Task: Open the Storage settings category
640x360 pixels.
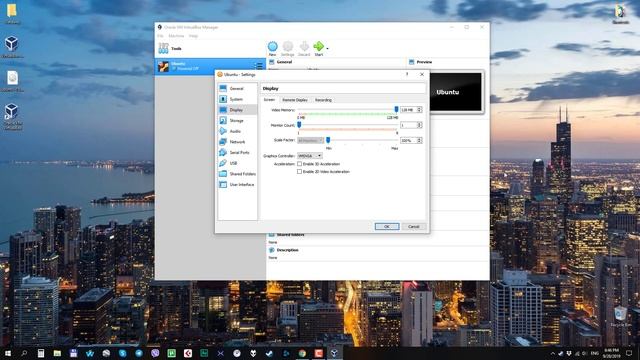Action: coord(237,120)
